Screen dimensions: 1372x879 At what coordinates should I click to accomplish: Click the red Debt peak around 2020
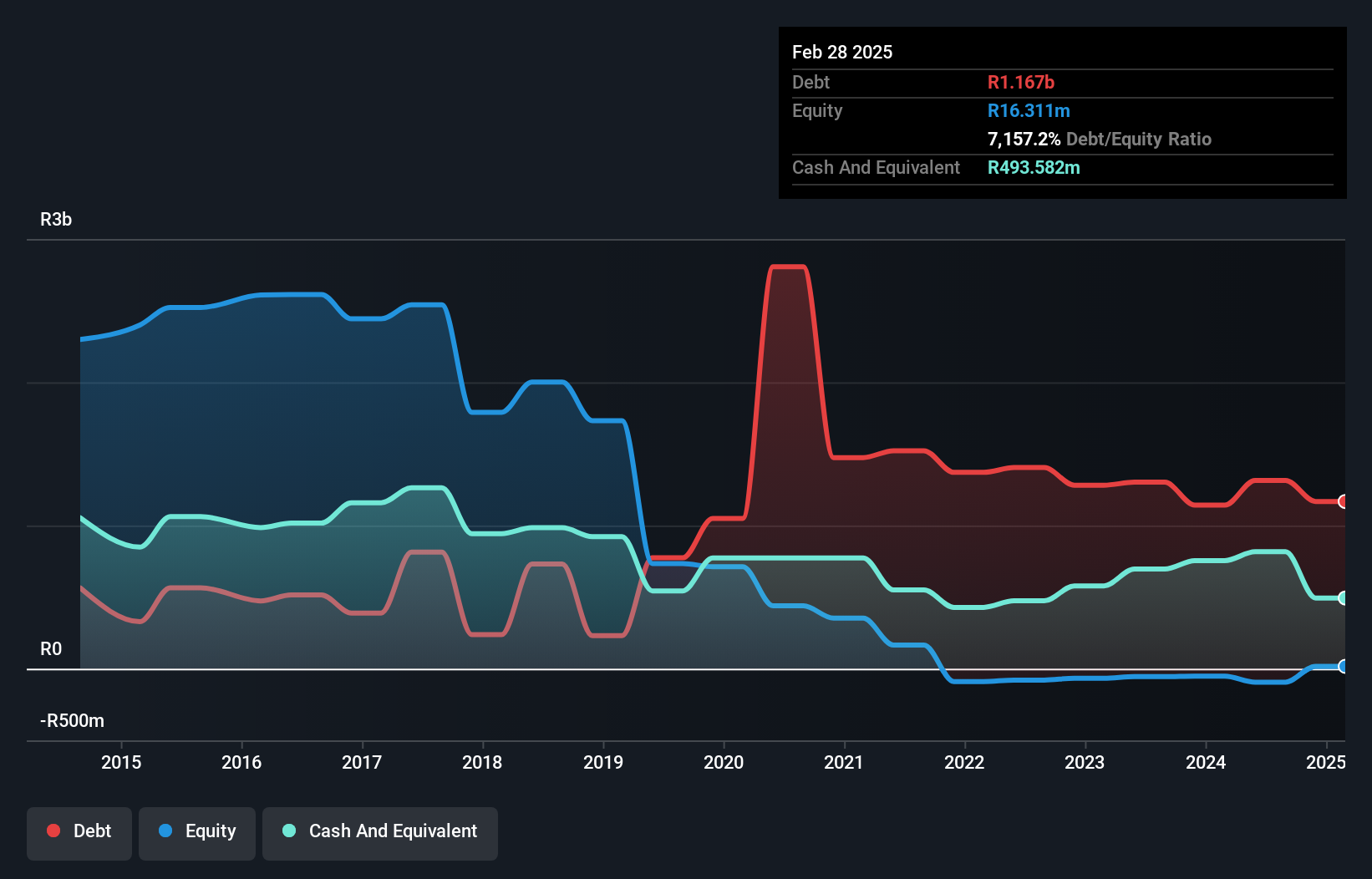[x=787, y=267]
